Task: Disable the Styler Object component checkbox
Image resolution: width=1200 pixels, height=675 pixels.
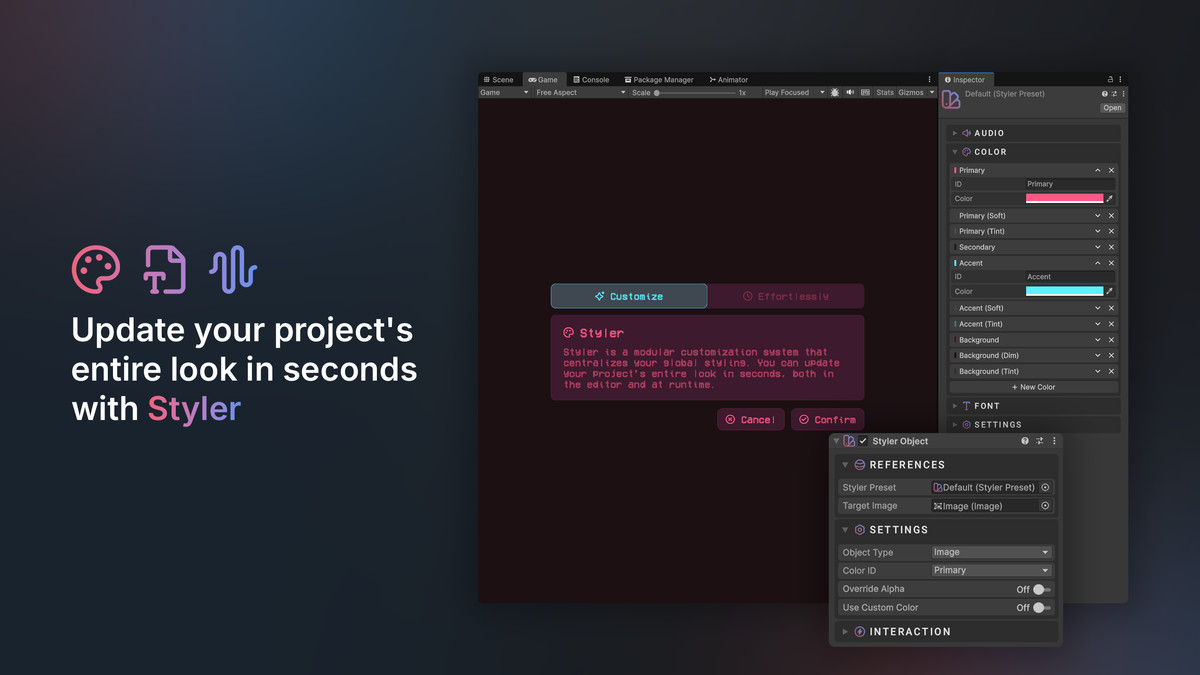Action: [x=864, y=441]
